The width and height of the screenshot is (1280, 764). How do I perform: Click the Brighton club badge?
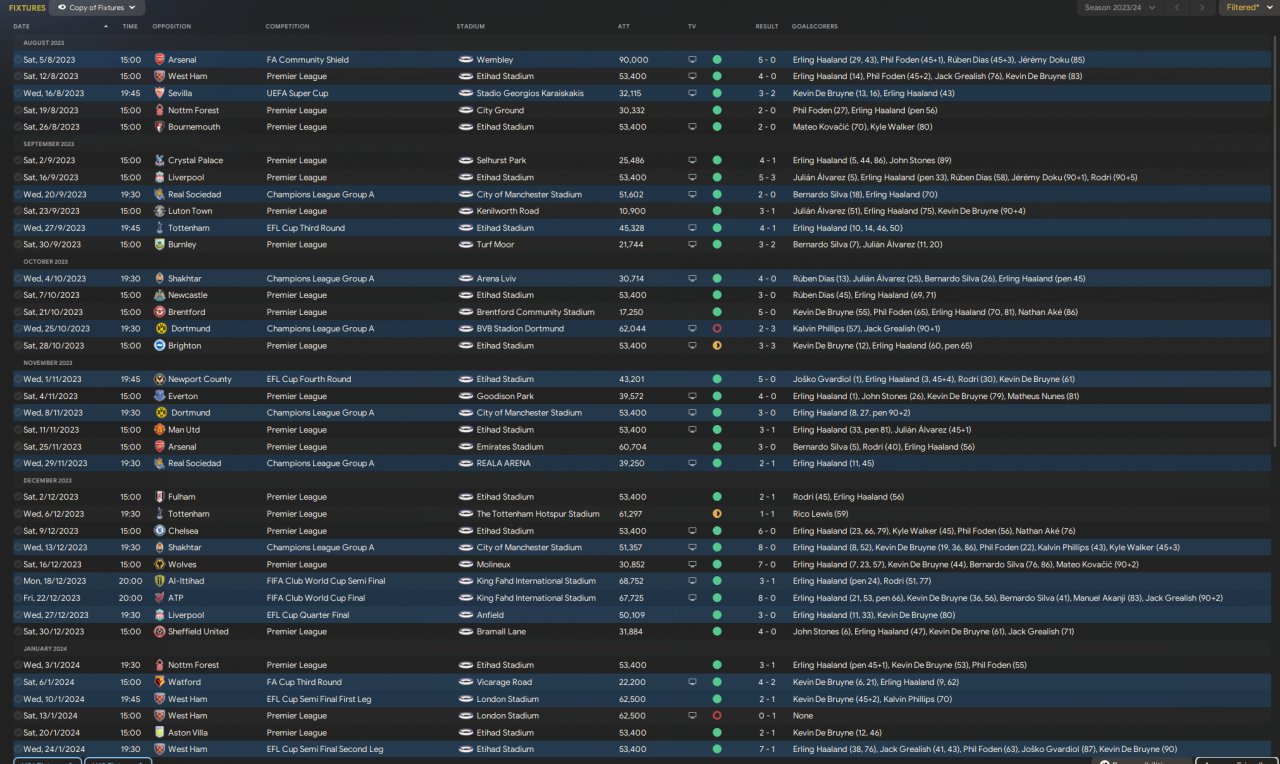(160, 346)
